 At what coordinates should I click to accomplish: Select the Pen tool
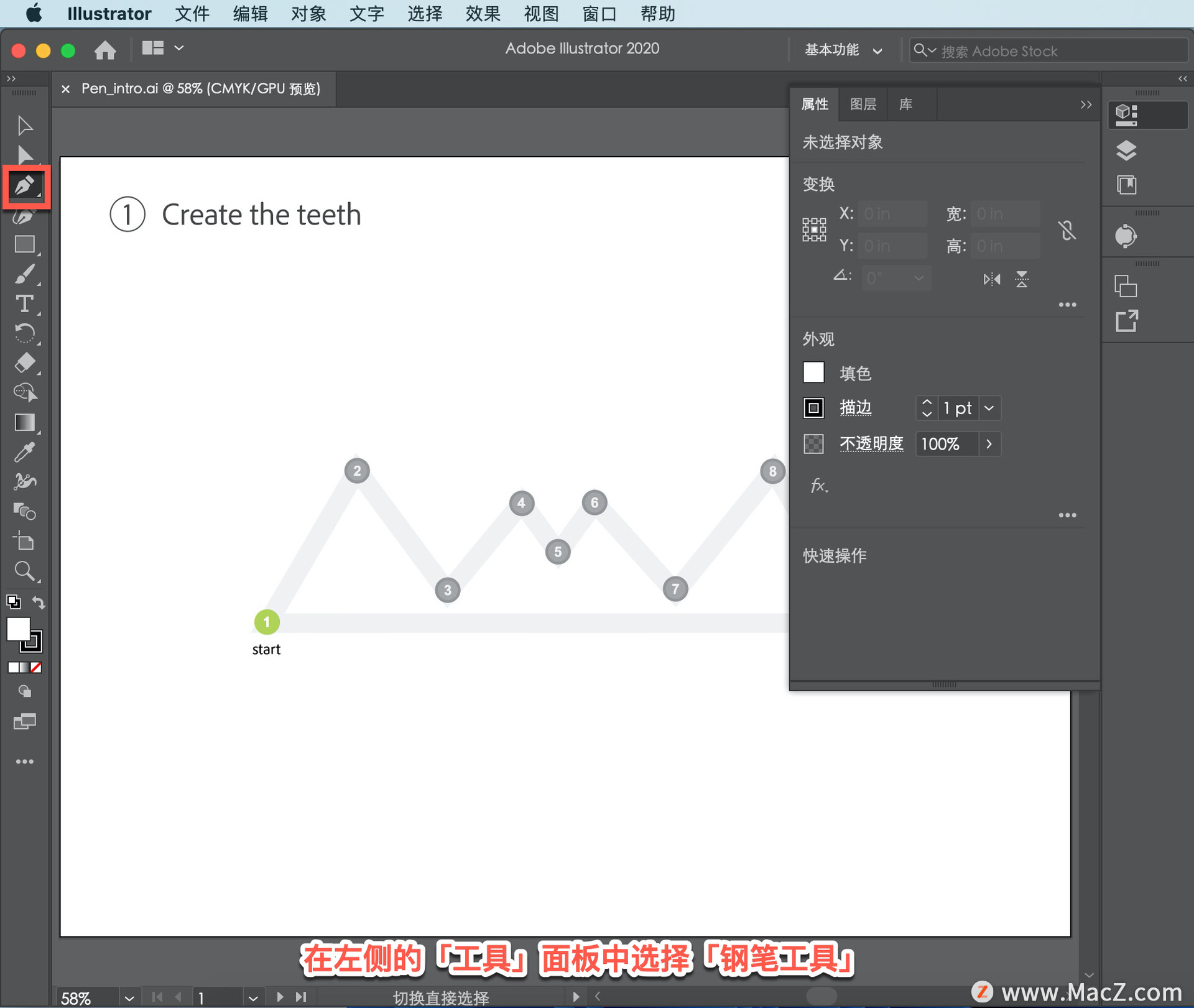(25, 185)
